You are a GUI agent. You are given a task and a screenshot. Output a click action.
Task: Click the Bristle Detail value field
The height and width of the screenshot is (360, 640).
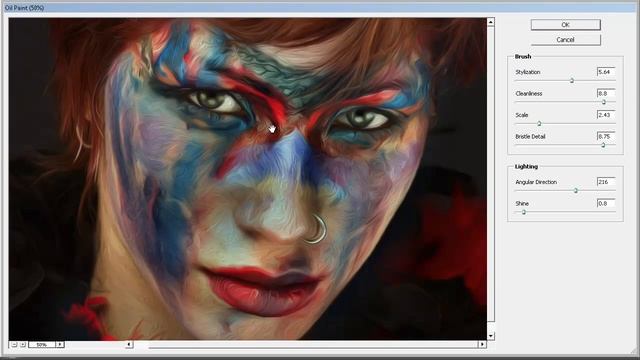pos(606,136)
